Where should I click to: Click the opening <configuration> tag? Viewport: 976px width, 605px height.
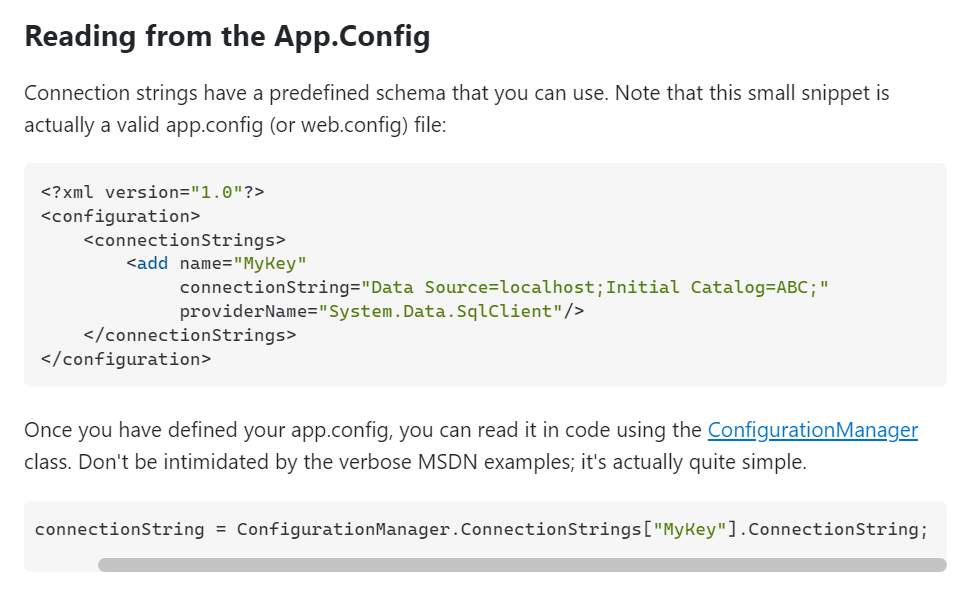pos(121,216)
